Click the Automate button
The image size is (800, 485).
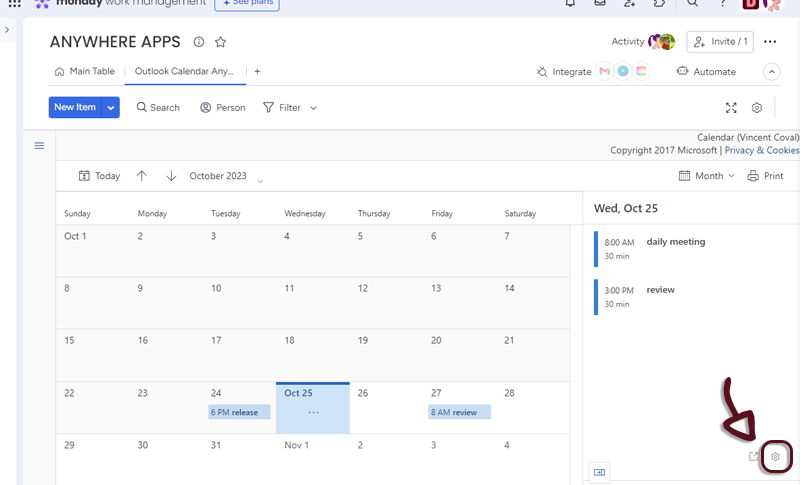tap(706, 72)
